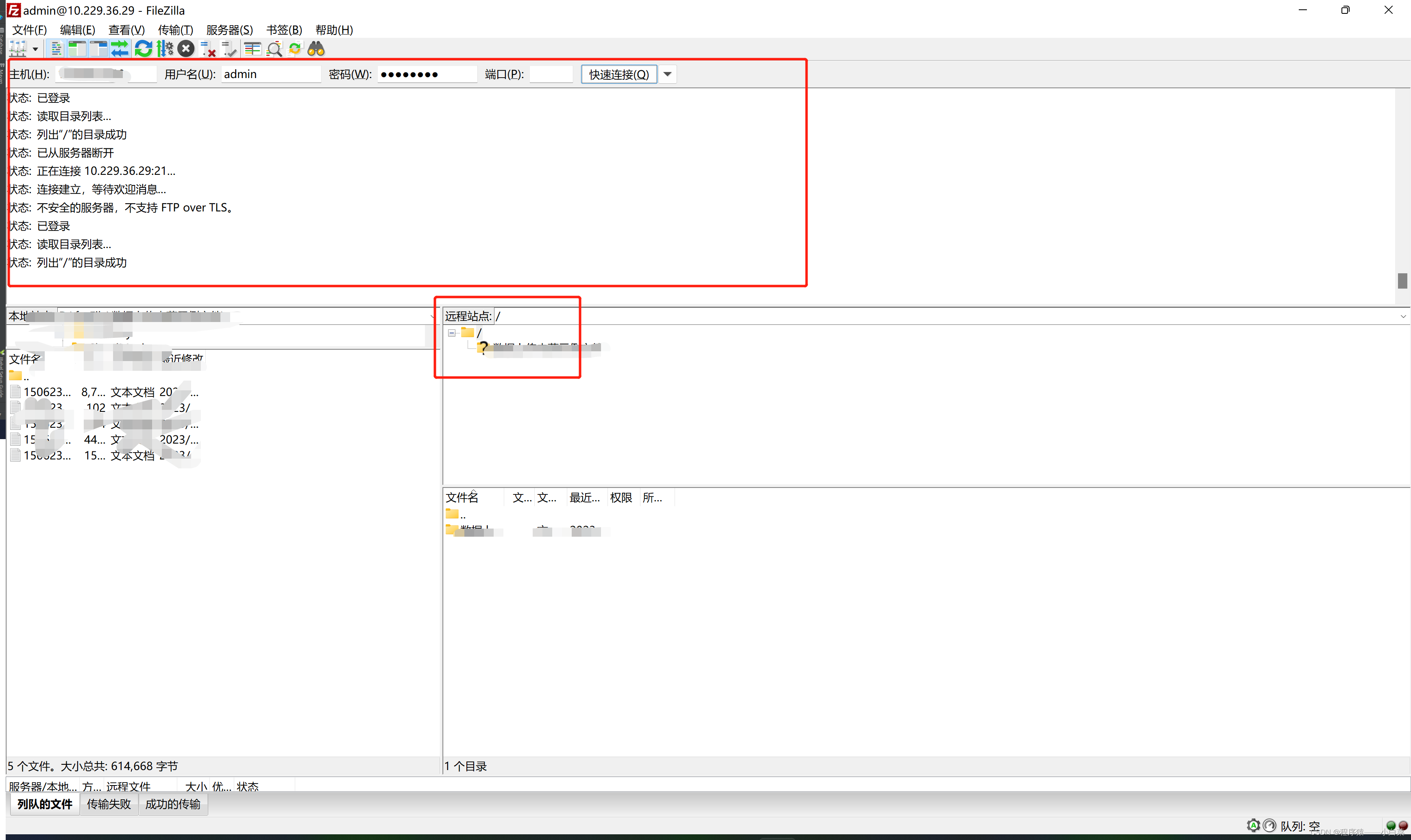Disconnect from the current server
Screen dimensions: 1411x840
208,49
